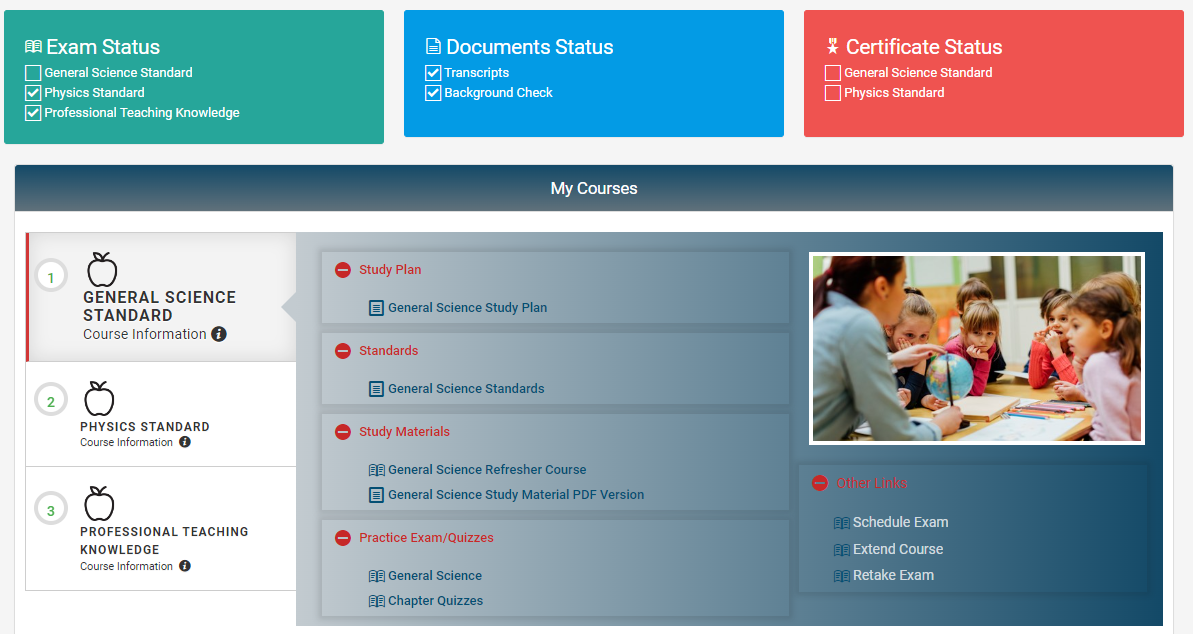This screenshot has width=1193, height=634.
Task: Check General Science Standard under Exam Status
Action: coord(33,73)
